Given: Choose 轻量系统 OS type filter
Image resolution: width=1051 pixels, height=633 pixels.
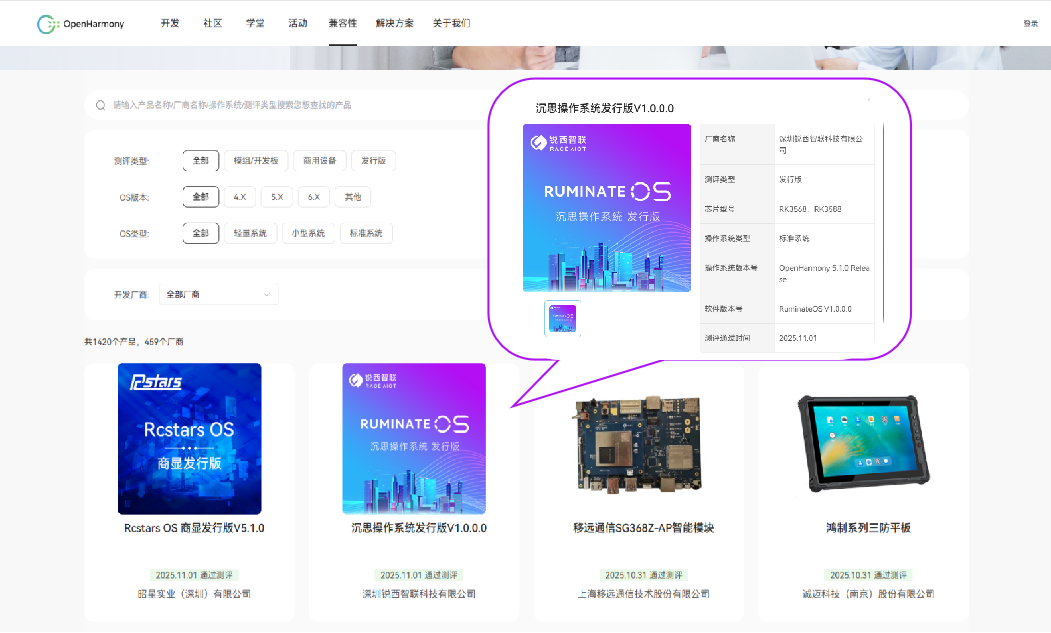Looking at the screenshot, I should 250,233.
